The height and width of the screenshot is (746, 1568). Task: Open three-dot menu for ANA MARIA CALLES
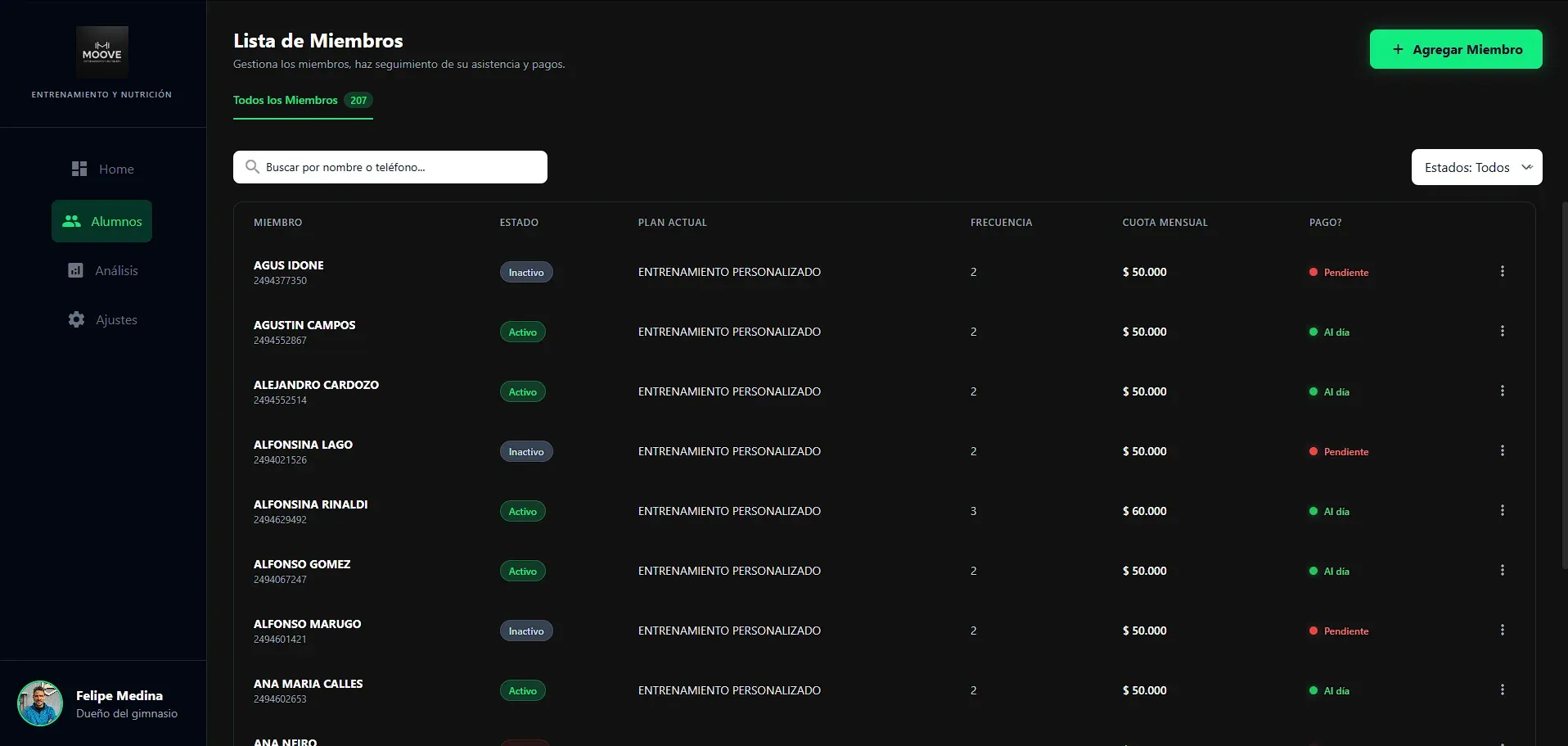coord(1503,689)
